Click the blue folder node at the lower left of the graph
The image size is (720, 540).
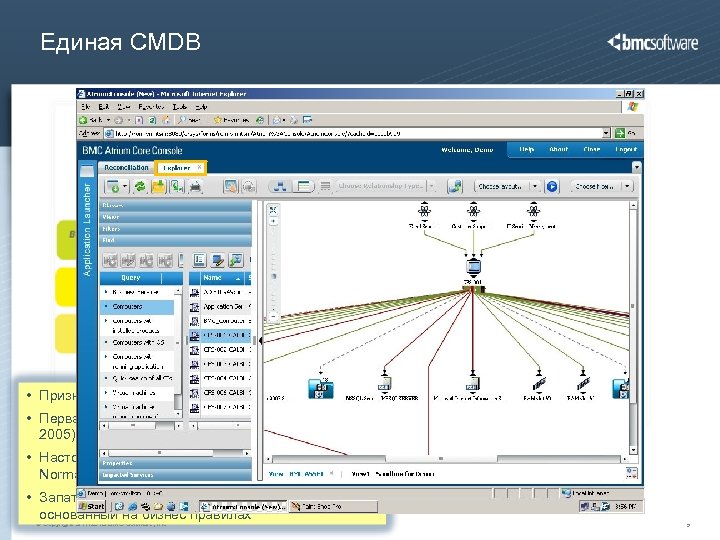321,388
